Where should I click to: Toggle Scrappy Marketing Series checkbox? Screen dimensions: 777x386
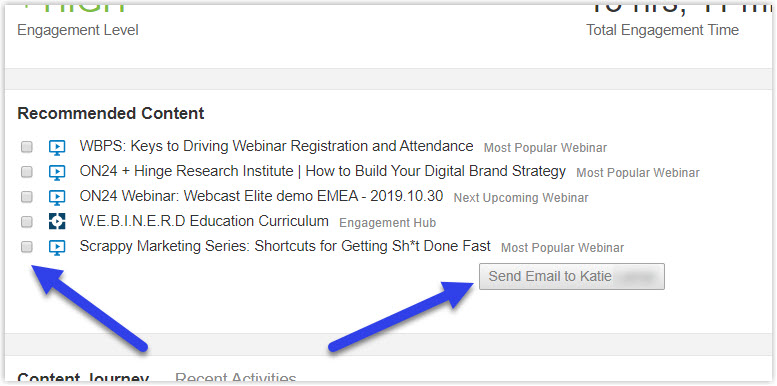pos(27,247)
